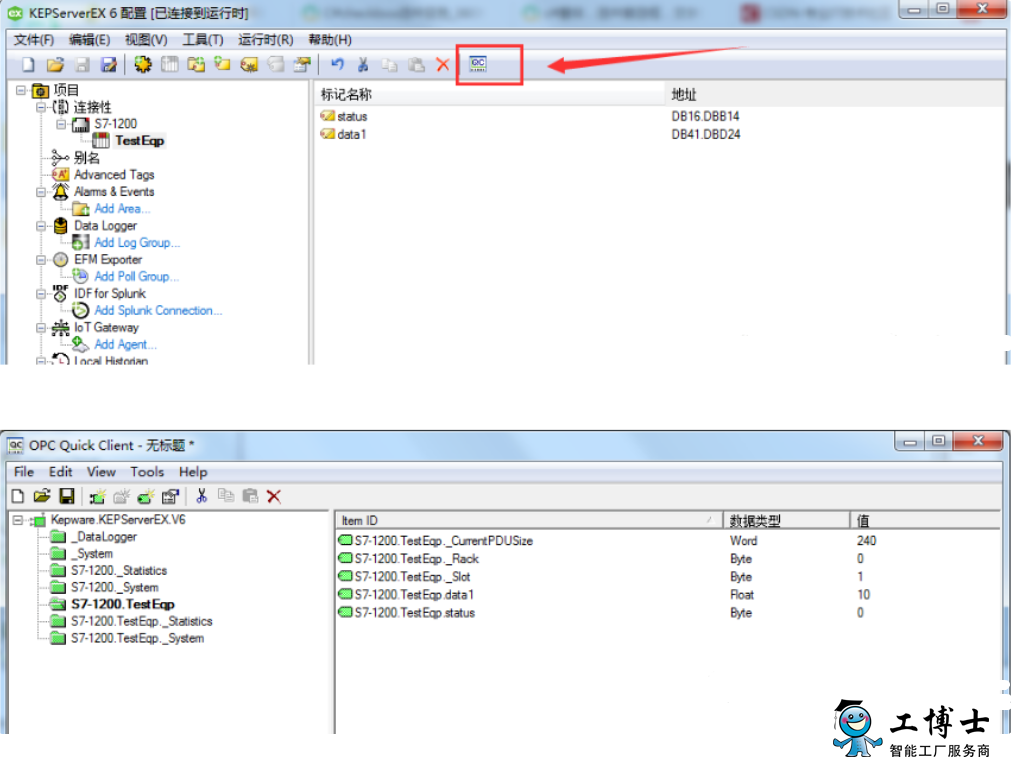Cut selection using KEPServerEX scissors icon
This screenshot has width=1011, height=769.
(x=363, y=64)
